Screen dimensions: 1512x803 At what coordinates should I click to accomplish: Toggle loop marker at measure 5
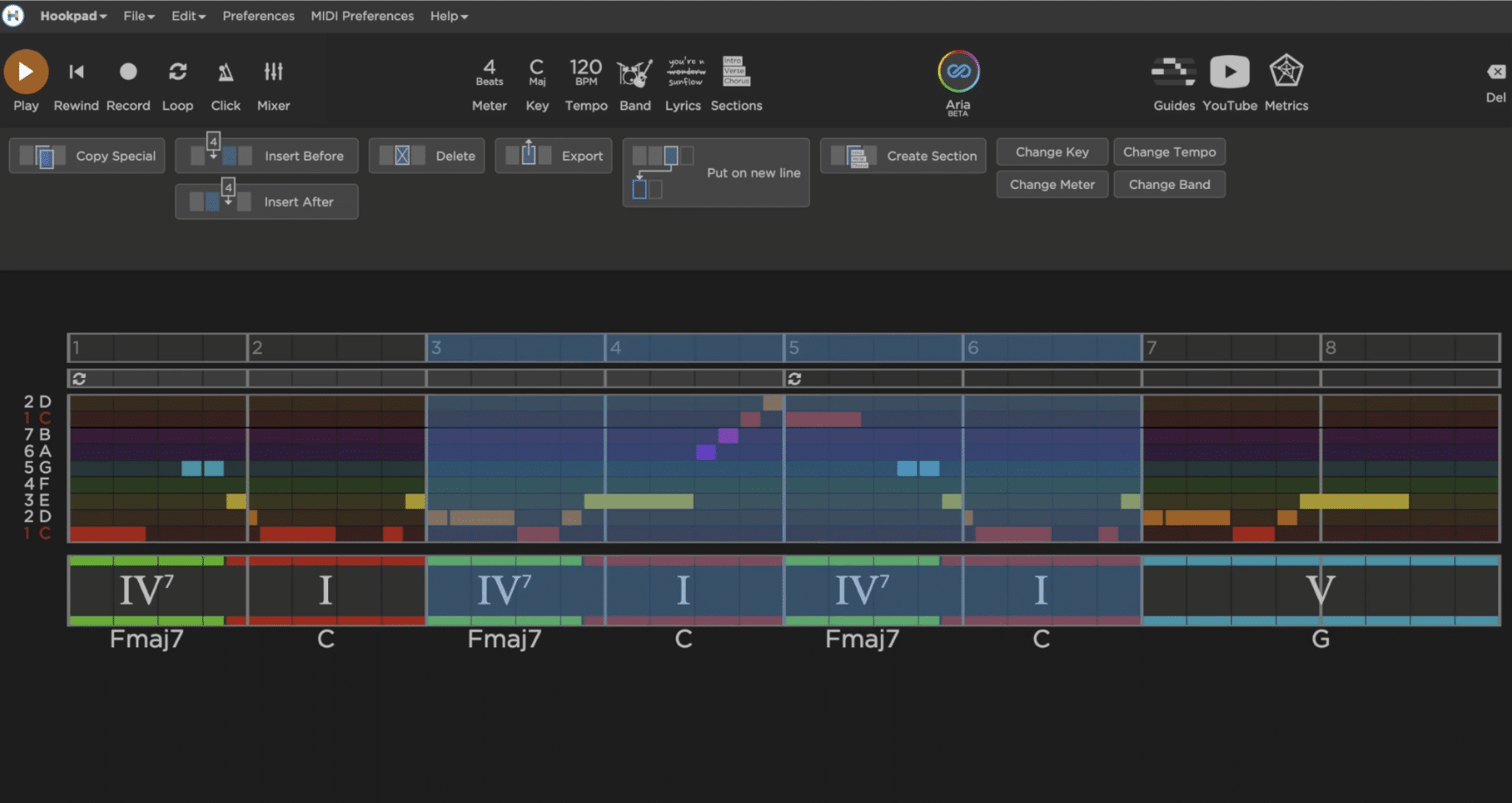click(794, 379)
